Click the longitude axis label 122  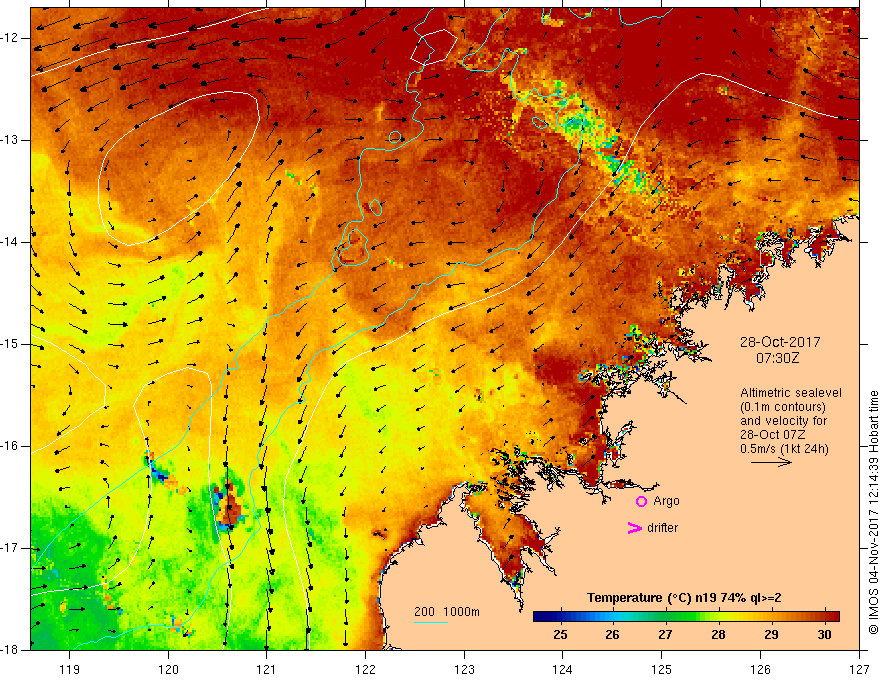point(365,669)
